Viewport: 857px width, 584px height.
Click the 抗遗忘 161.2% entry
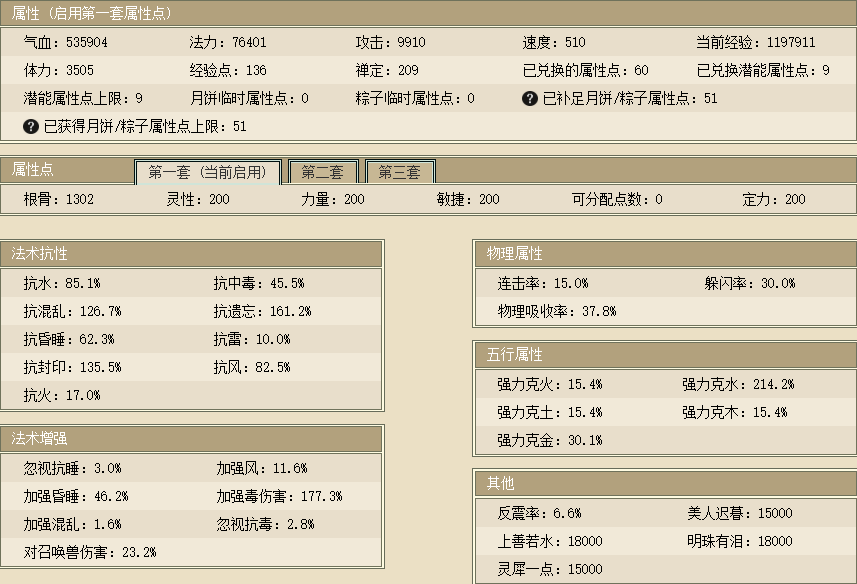coord(262,311)
